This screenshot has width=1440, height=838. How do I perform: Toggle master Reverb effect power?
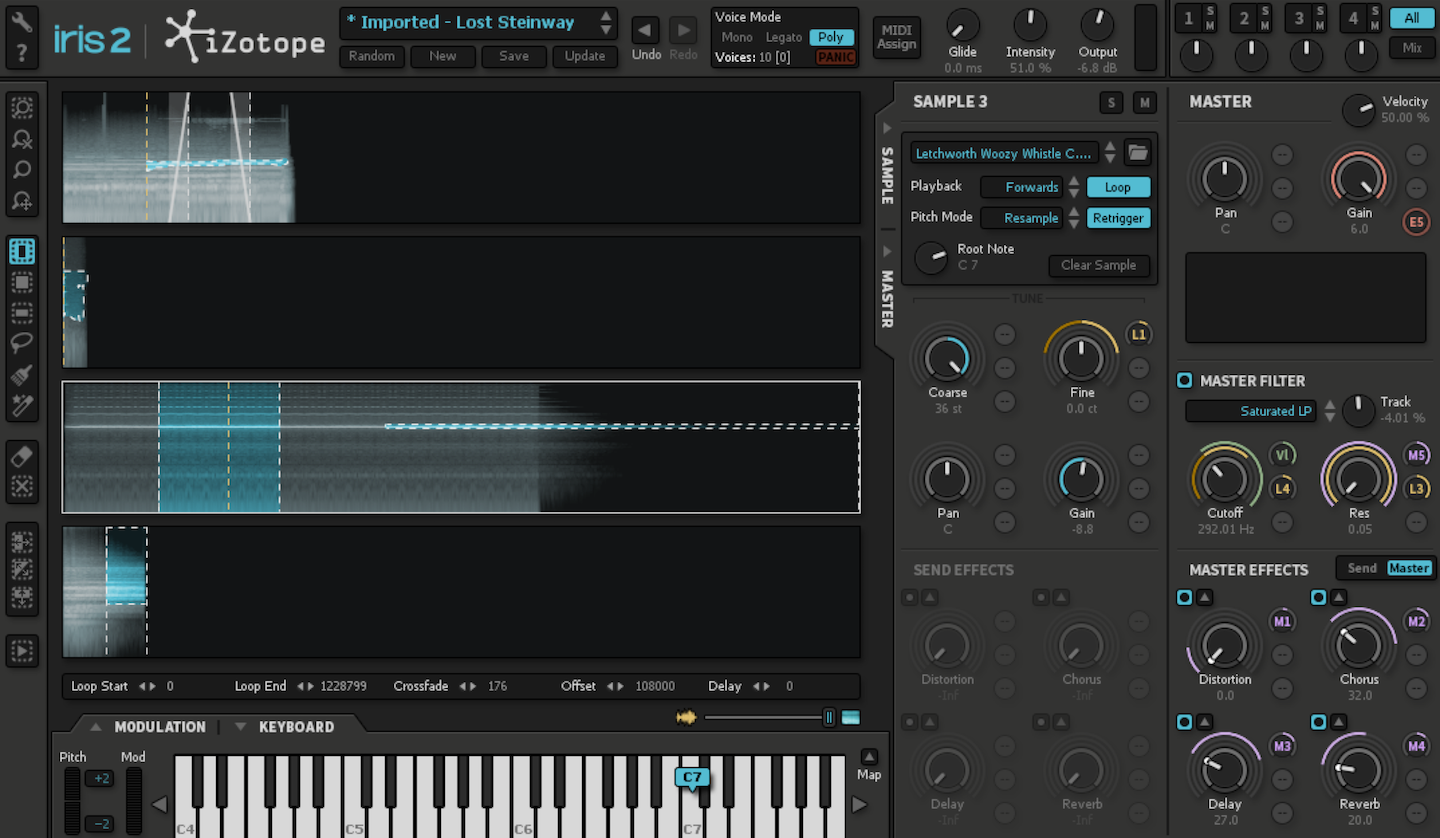pyautogui.click(x=1318, y=722)
